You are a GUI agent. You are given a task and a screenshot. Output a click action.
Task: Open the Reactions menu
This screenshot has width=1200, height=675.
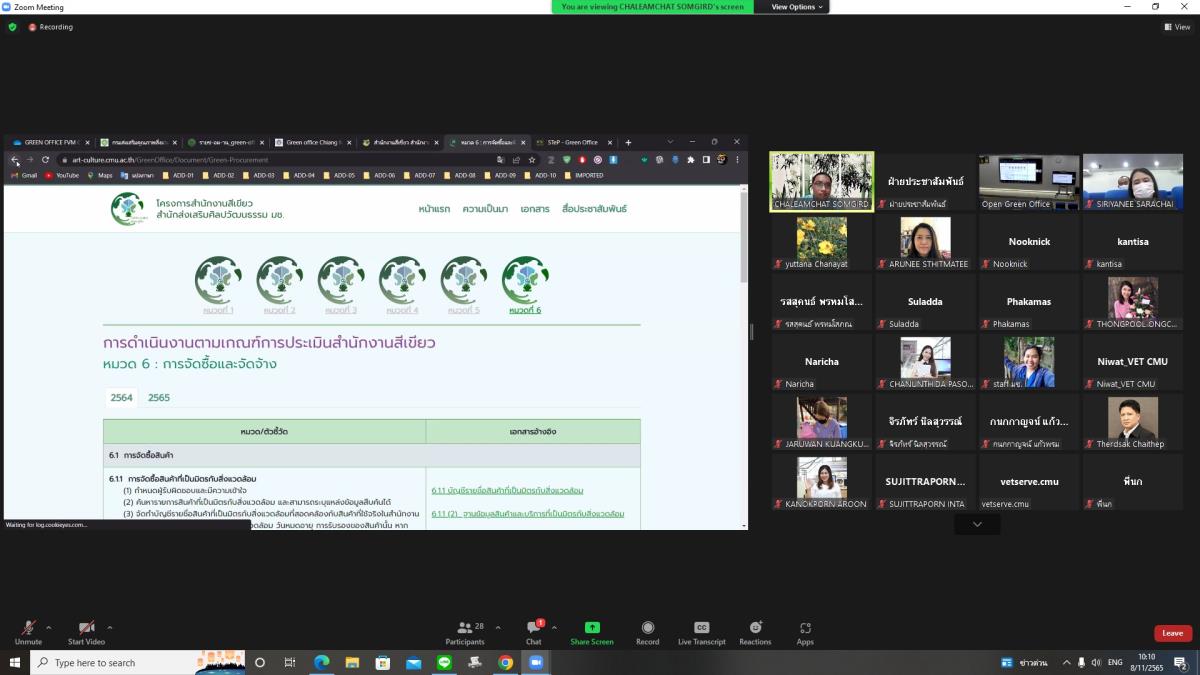click(755, 628)
